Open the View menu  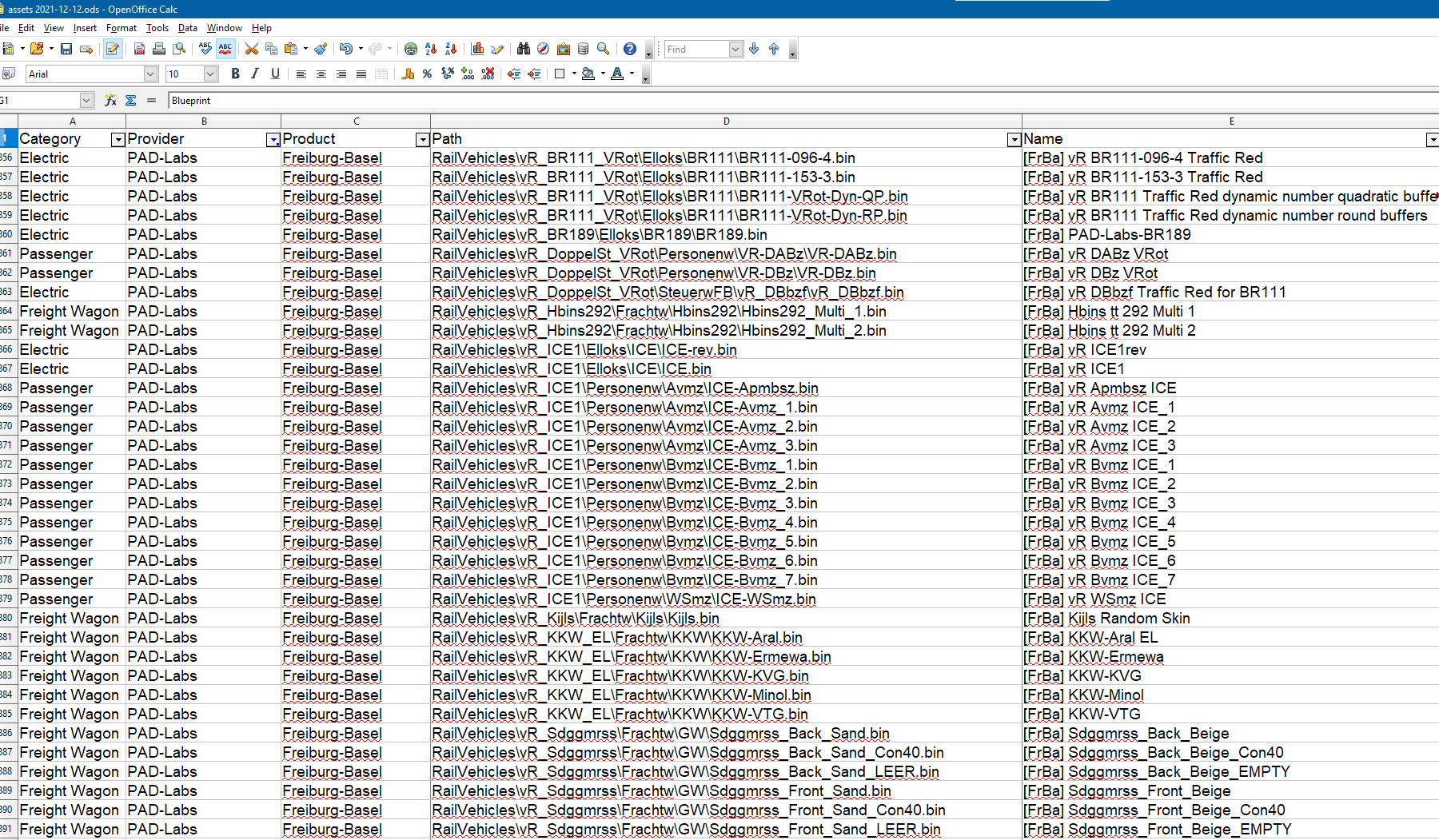[x=54, y=28]
